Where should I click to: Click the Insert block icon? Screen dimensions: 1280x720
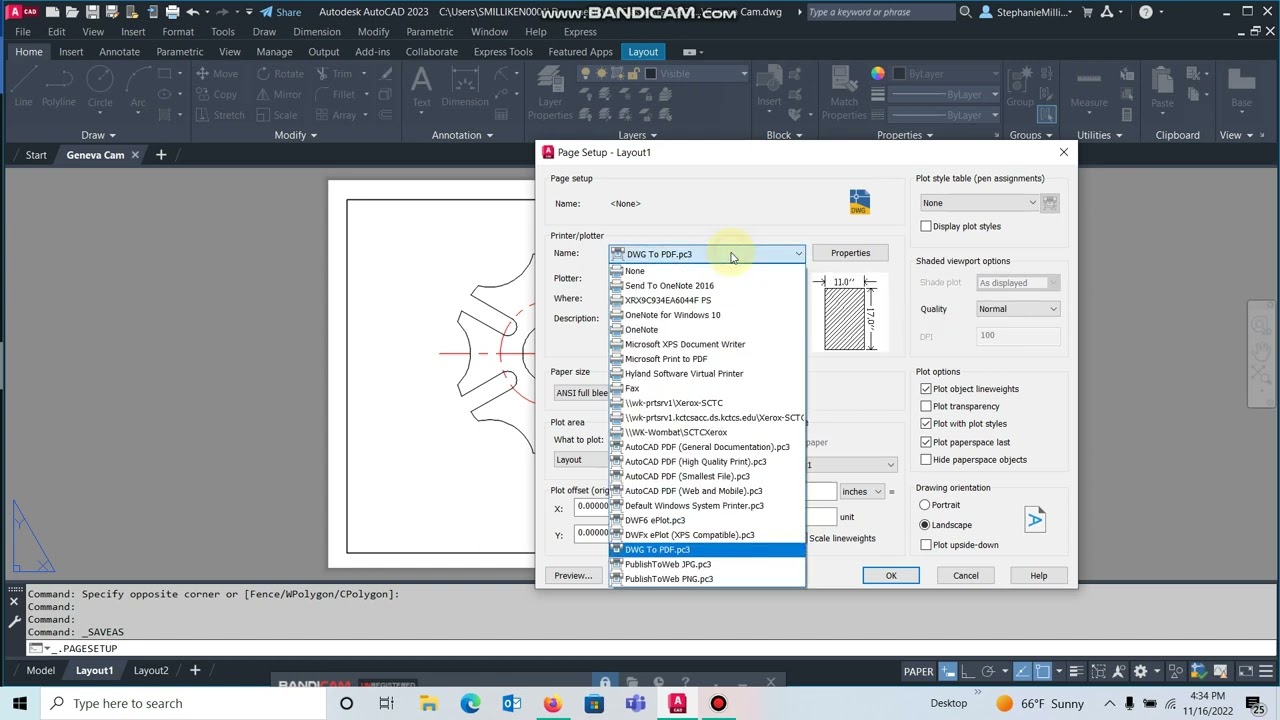pyautogui.click(x=769, y=87)
